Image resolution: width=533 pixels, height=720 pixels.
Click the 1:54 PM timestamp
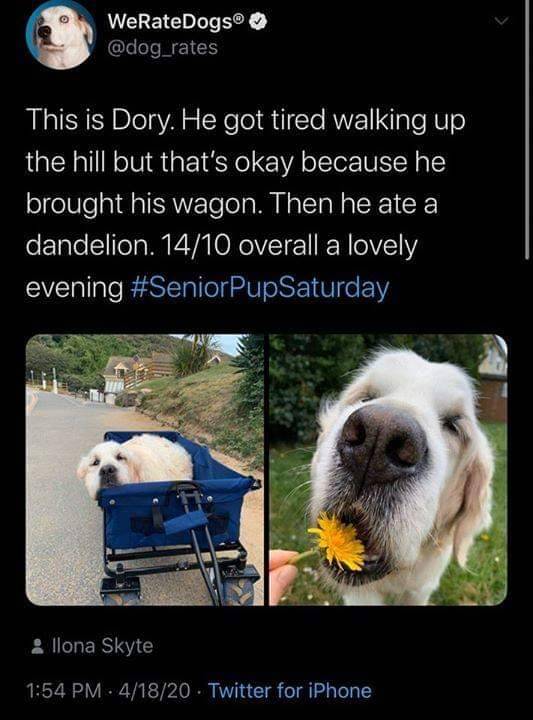[x=64, y=691]
